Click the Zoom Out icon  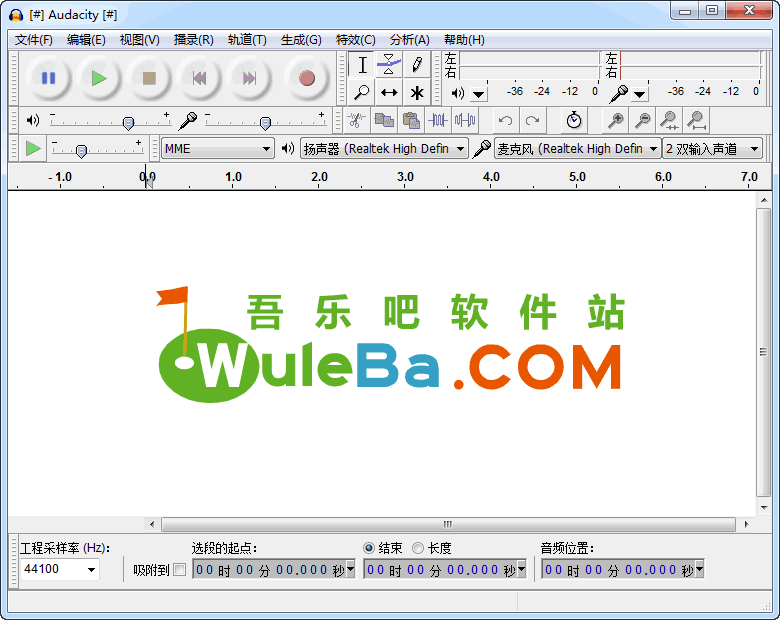click(x=643, y=120)
